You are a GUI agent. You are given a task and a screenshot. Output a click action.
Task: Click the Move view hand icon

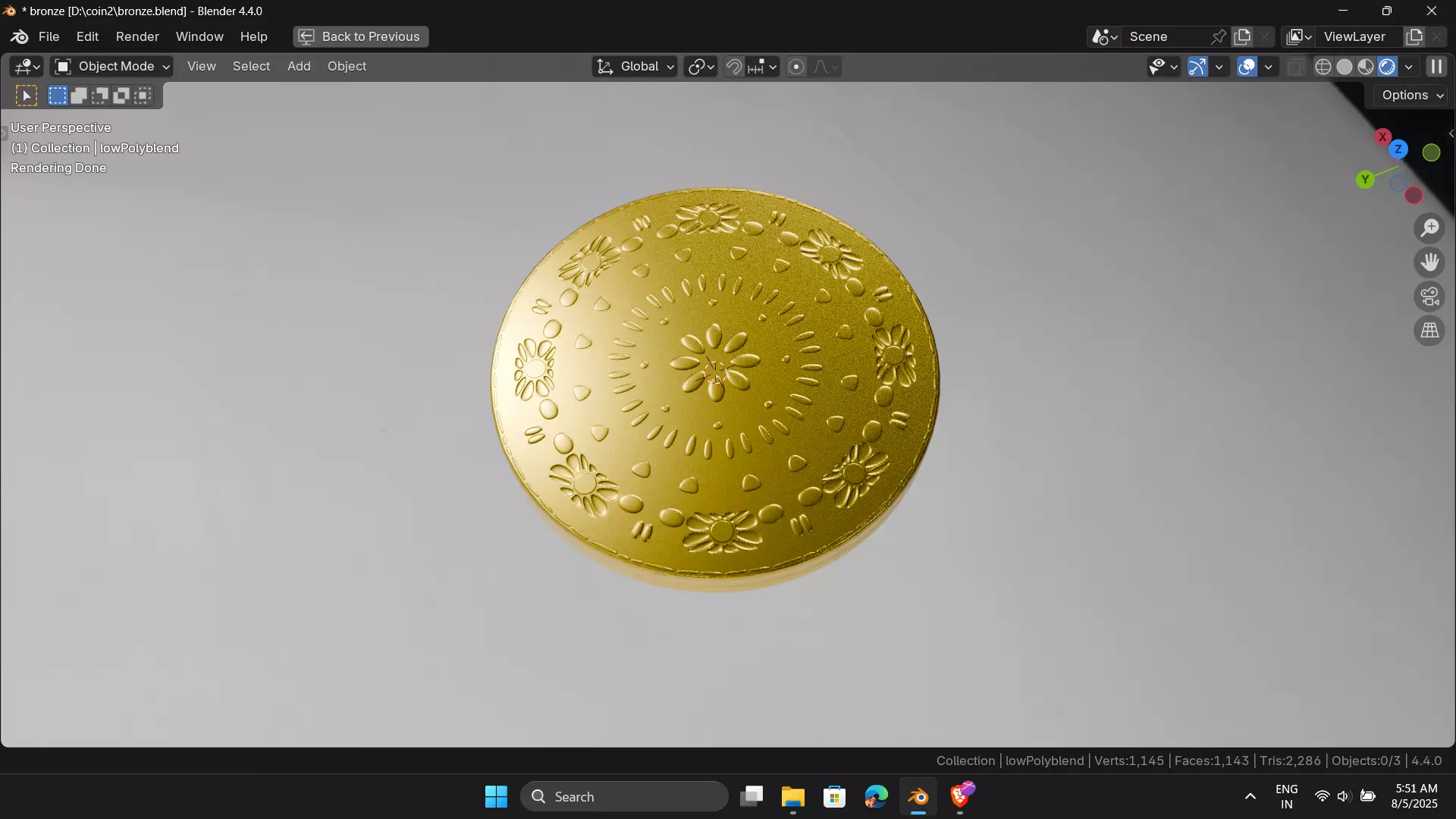pyautogui.click(x=1429, y=262)
